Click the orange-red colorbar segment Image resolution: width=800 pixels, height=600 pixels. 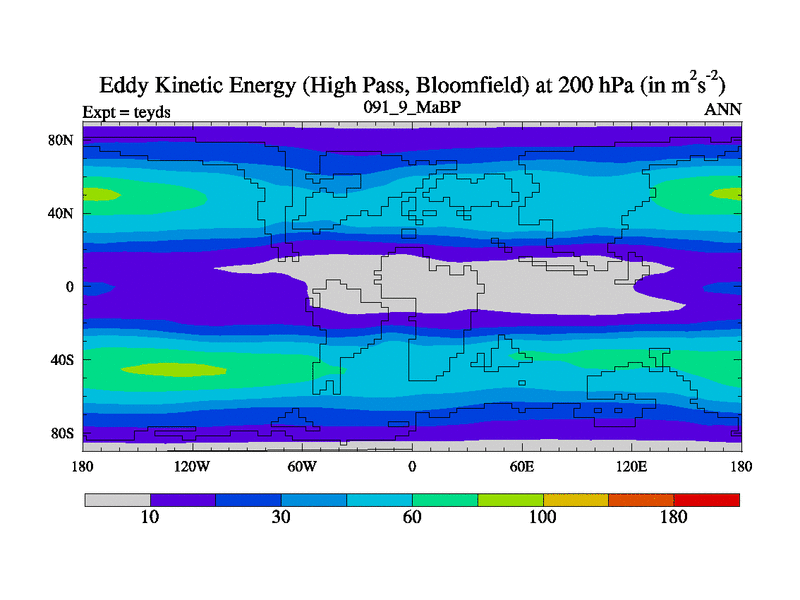(641, 499)
